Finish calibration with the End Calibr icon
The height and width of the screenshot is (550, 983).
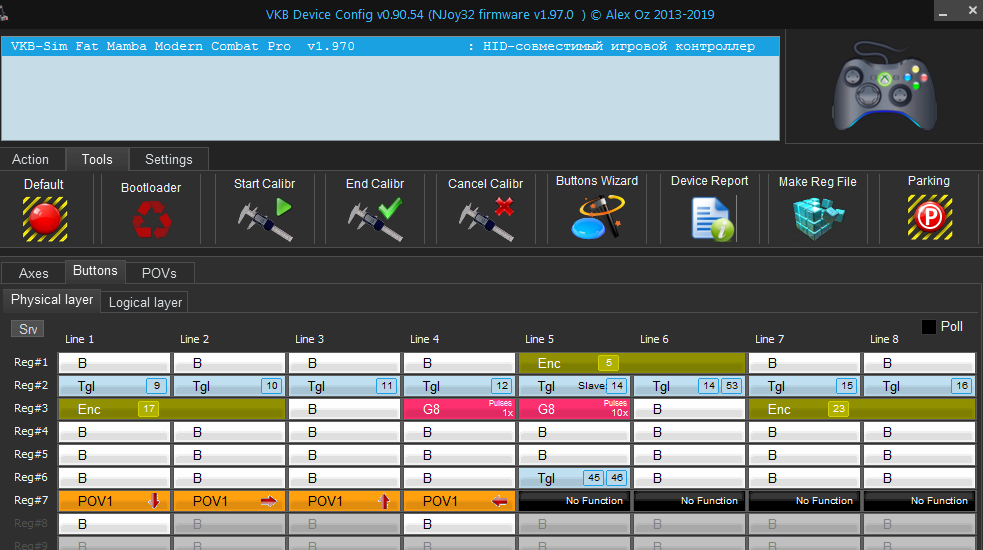click(x=375, y=219)
